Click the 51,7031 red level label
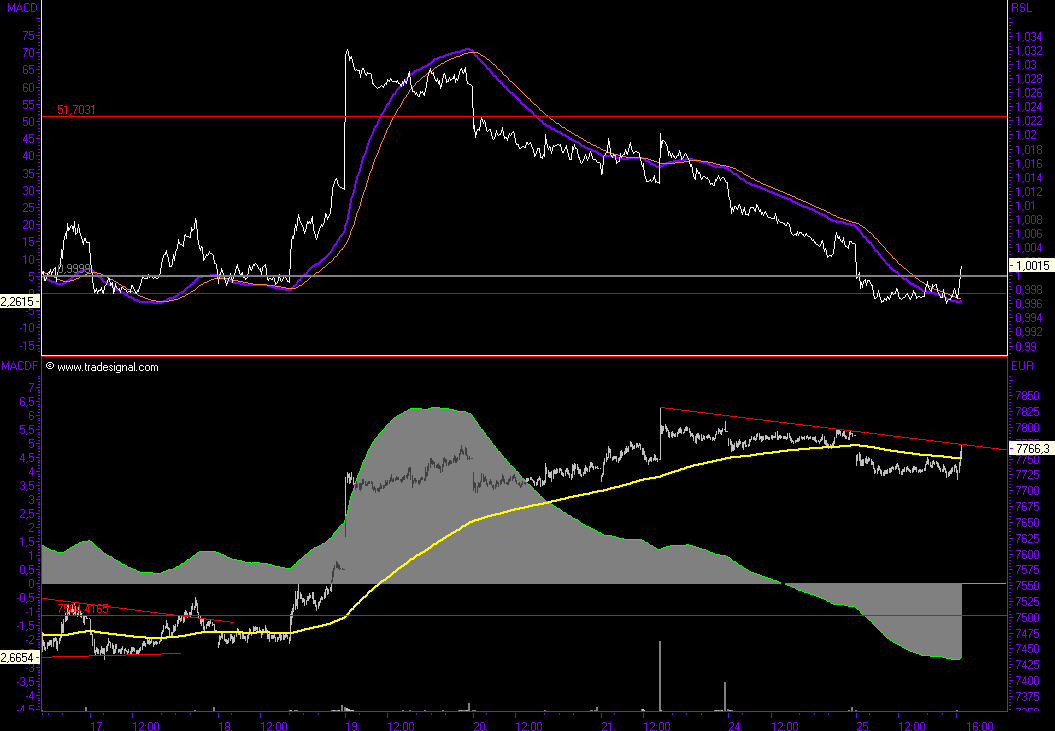This screenshot has width=1055, height=731. point(77,110)
